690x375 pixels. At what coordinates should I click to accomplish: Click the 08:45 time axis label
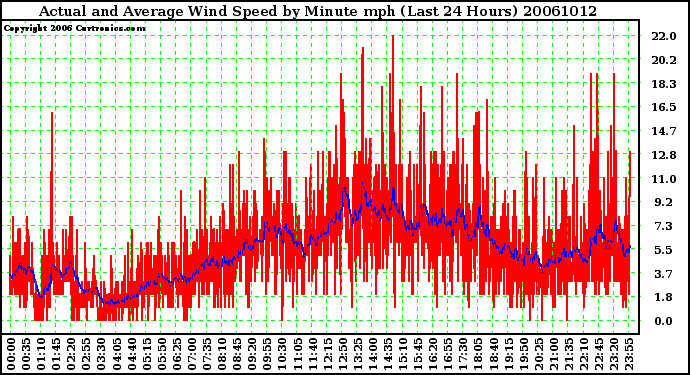click(x=237, y=354)
